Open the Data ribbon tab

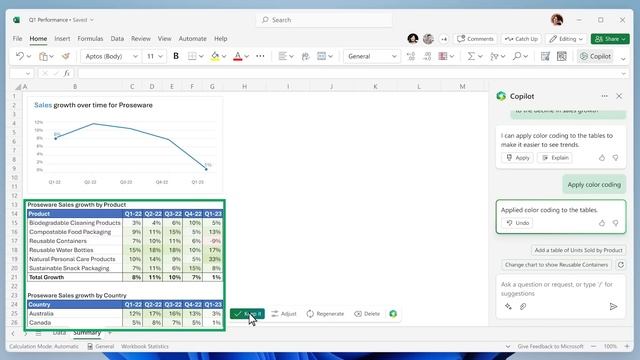click(x=117, y=39)
